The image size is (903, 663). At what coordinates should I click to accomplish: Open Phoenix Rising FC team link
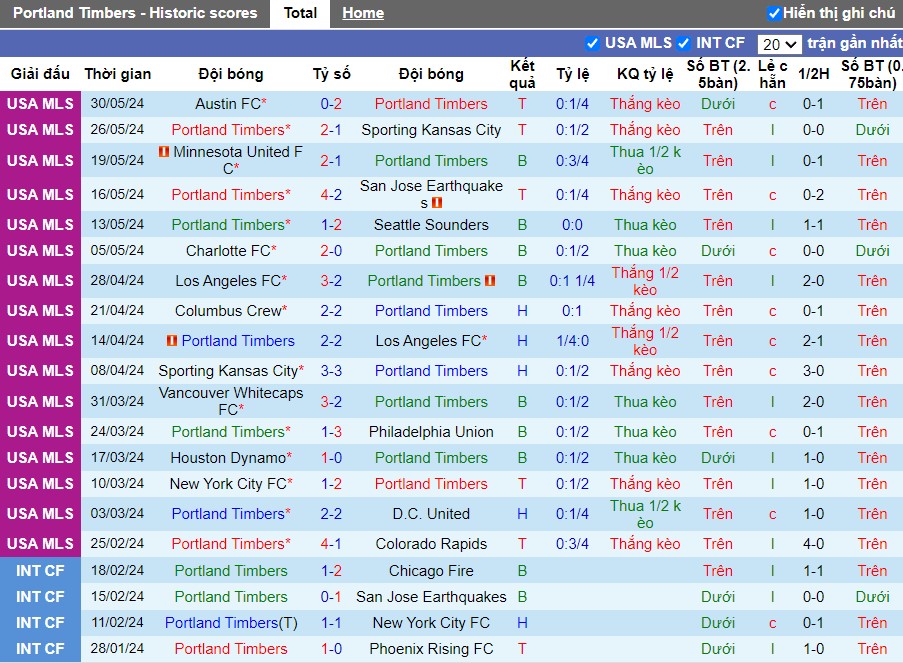click(431, 649)
